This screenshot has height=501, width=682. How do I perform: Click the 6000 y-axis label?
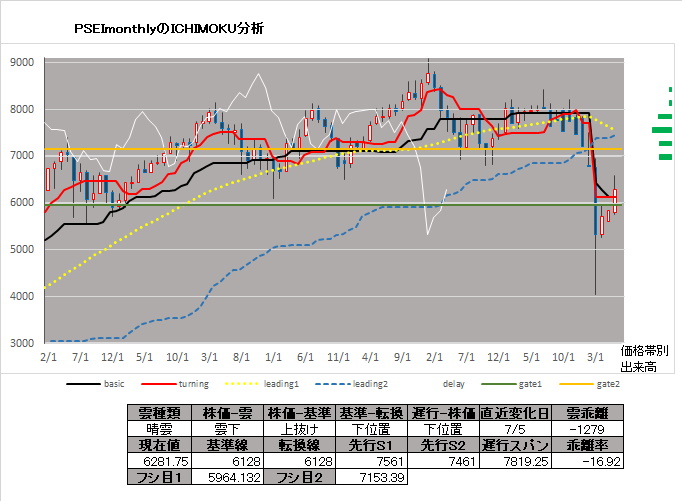tap(22, 203)
